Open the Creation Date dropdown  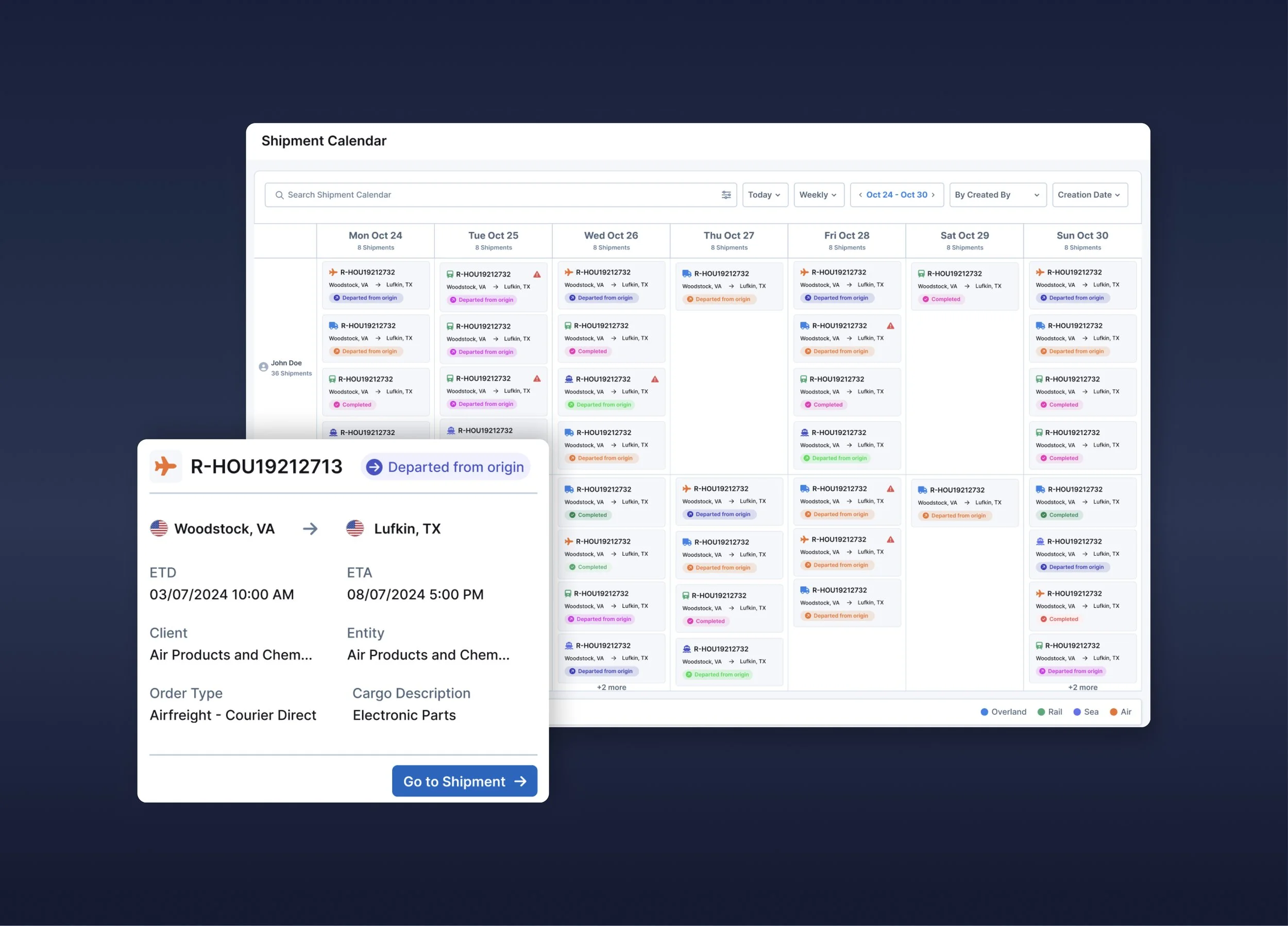[x=1089, y=195]
